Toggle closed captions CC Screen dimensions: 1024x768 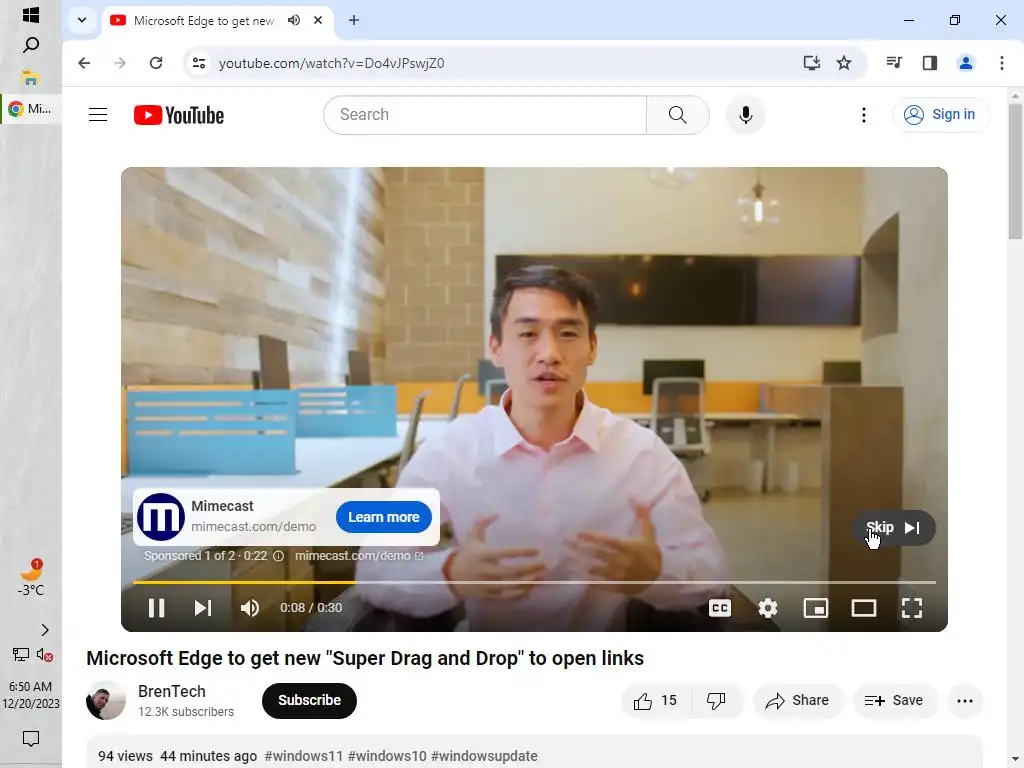tap(720, 608)
